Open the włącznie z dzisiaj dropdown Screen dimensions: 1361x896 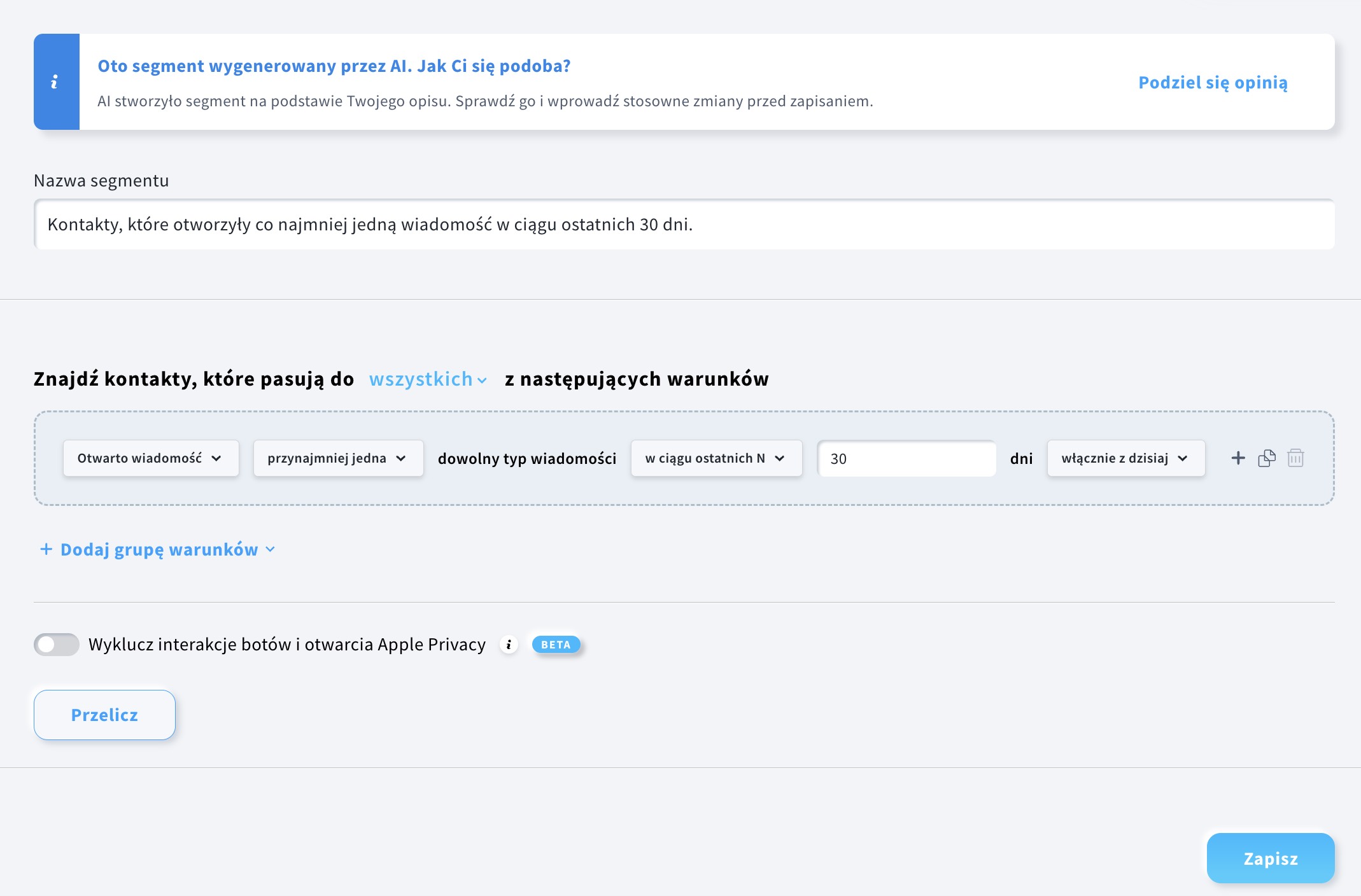1125,458
